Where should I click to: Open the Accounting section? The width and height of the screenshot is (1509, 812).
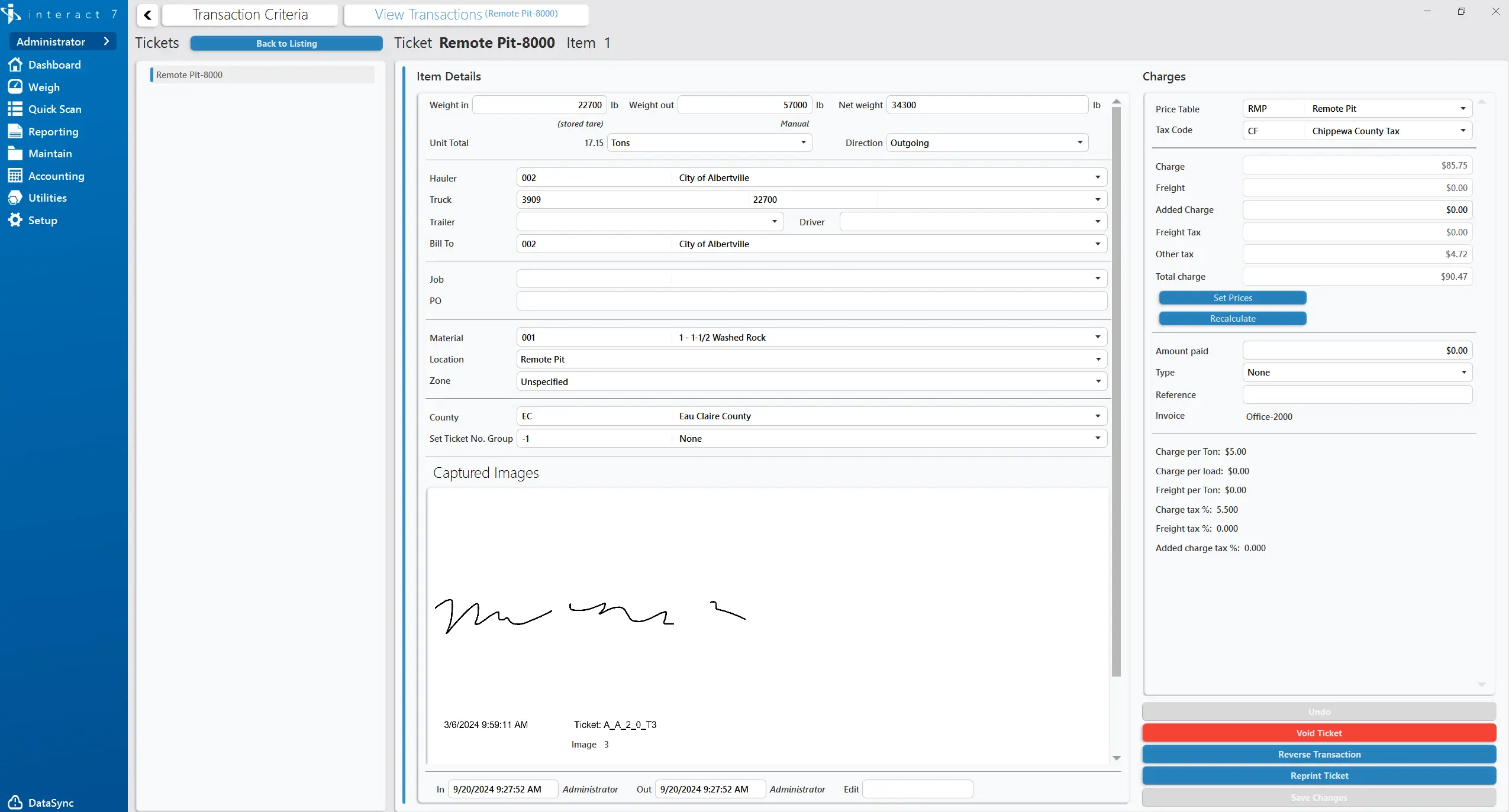click(56, 176)
